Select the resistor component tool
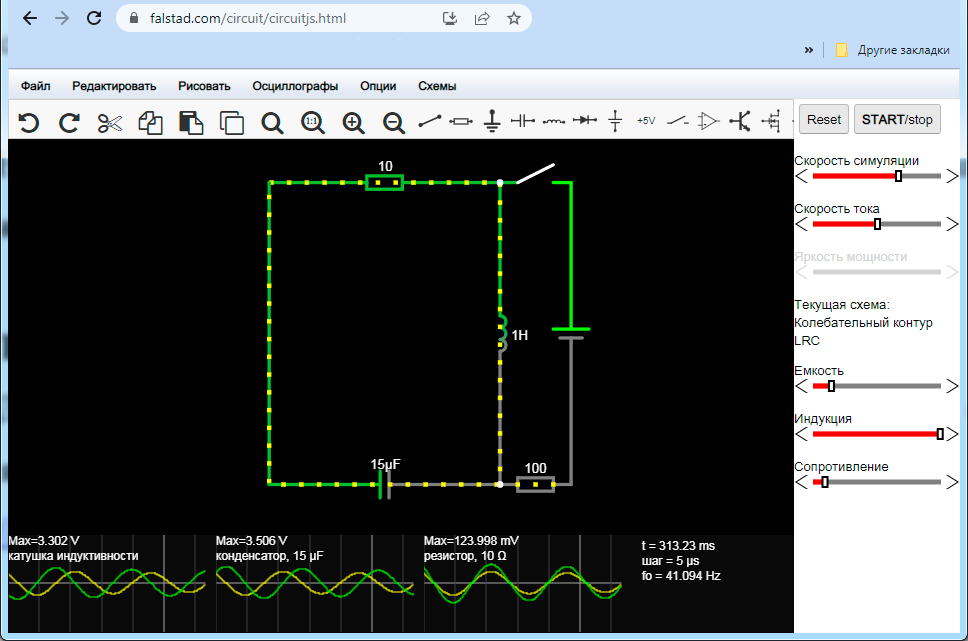The image size is (968, 641). [461, 122]
